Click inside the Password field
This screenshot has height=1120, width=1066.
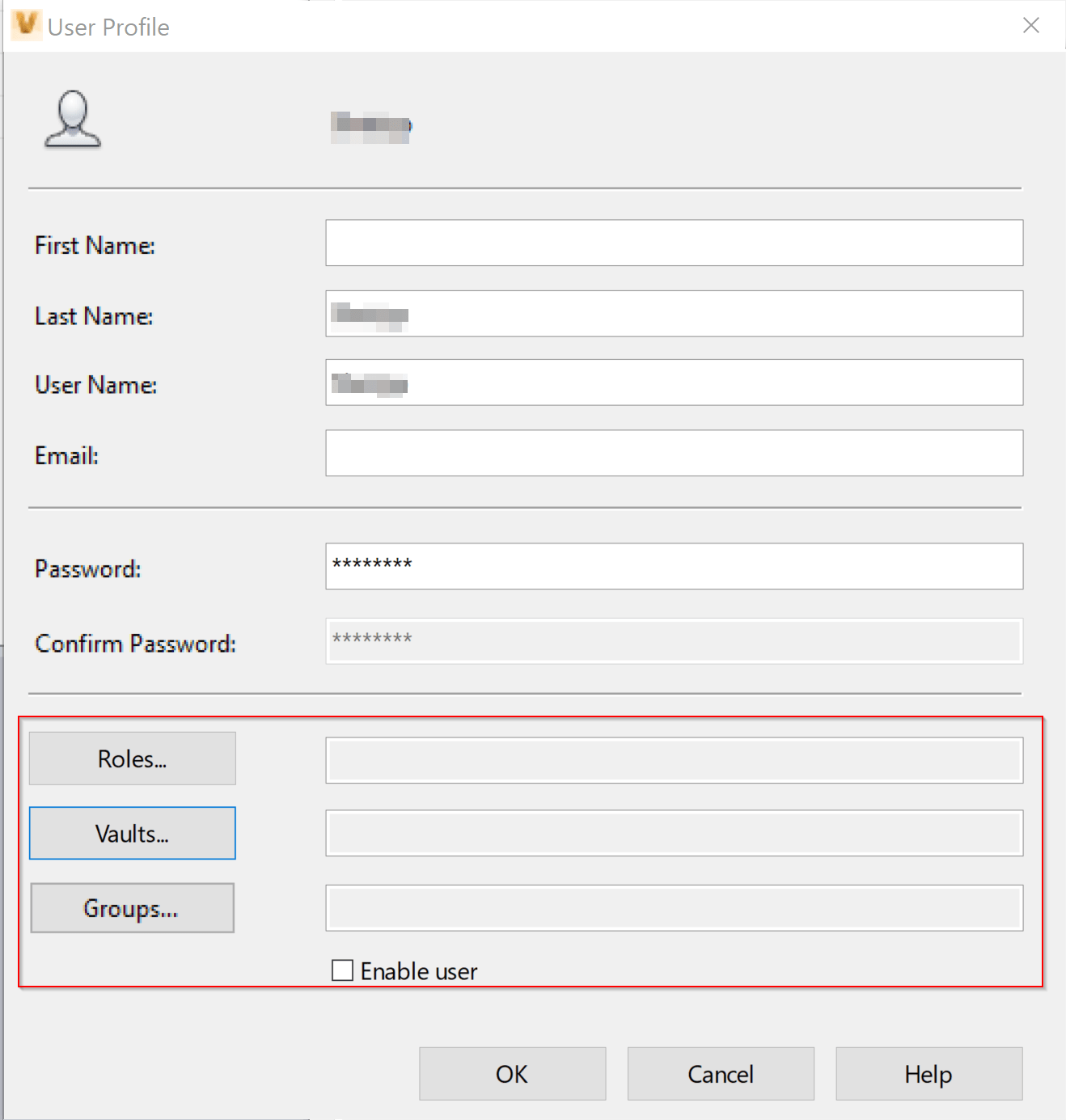point(675,567)
